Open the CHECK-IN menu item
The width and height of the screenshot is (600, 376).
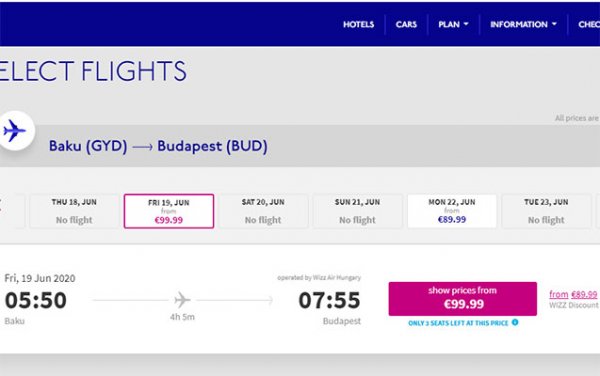[589, 24]
